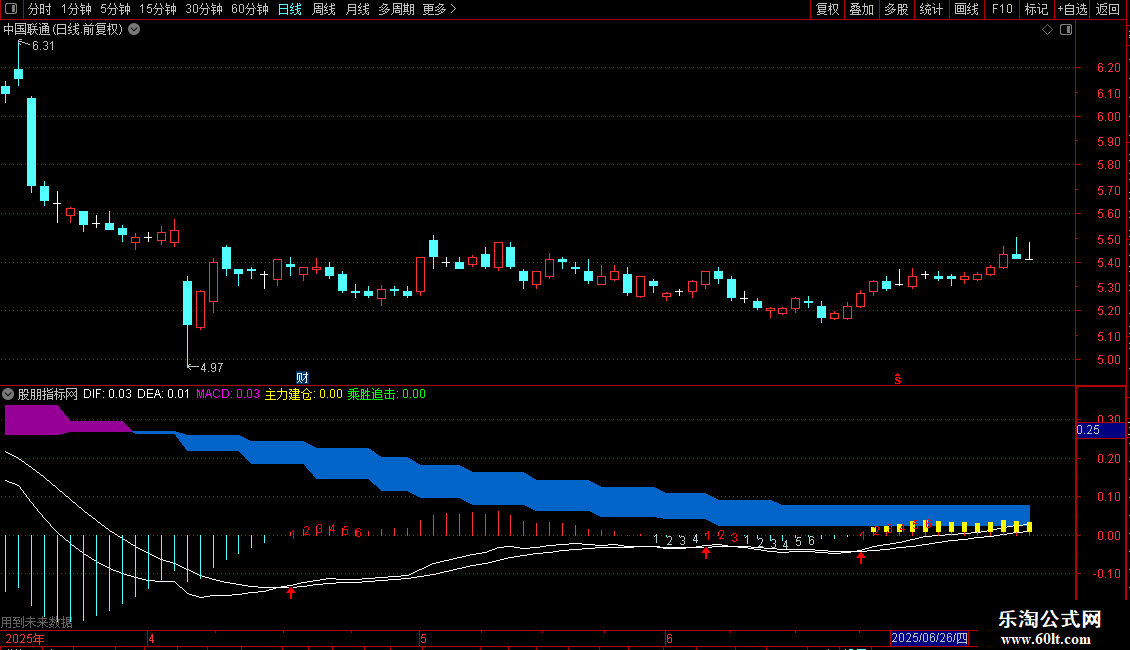Viewport: 1130px width, 650px height.
Task: Select the 60分钟 period
Action: [x=249, y=9]
